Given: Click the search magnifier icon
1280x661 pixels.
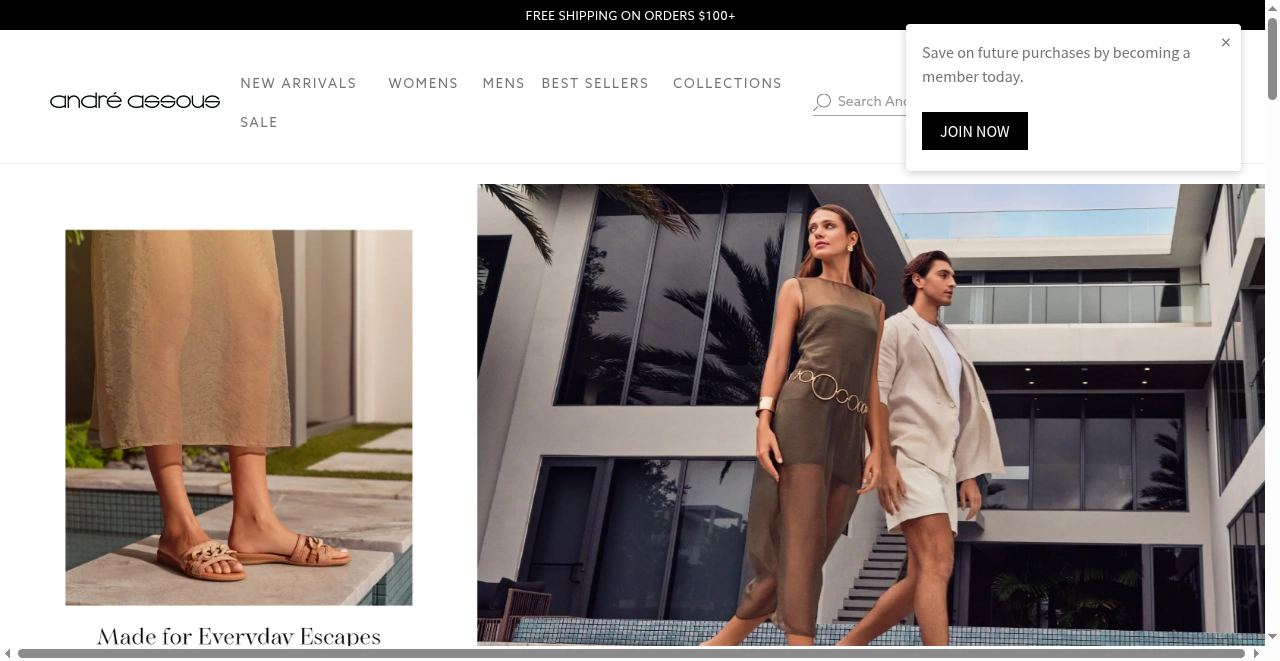Looking at the screenshot, I should point(822,102).
